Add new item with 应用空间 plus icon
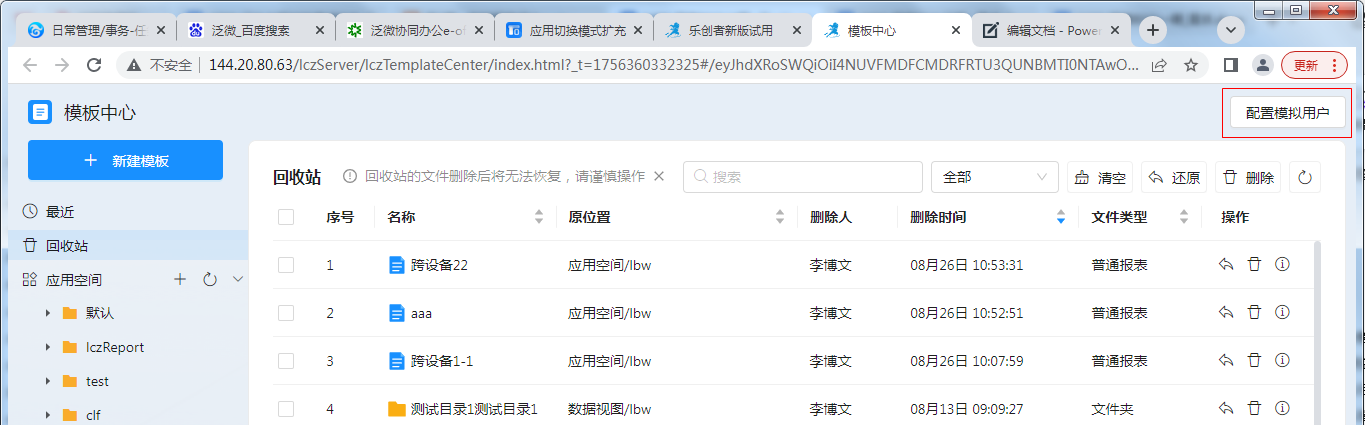 (180, 280)
